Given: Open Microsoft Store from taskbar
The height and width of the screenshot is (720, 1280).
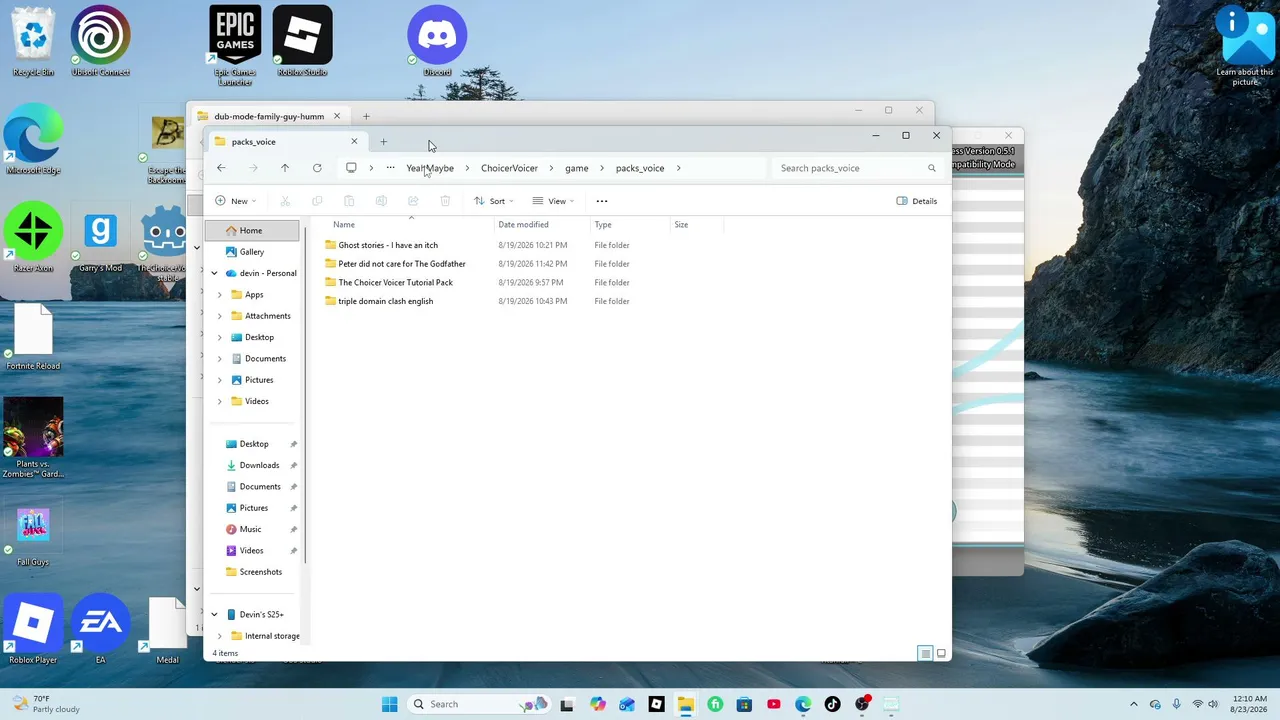Looking at the screenshot, I should click(x=744, y=704).
